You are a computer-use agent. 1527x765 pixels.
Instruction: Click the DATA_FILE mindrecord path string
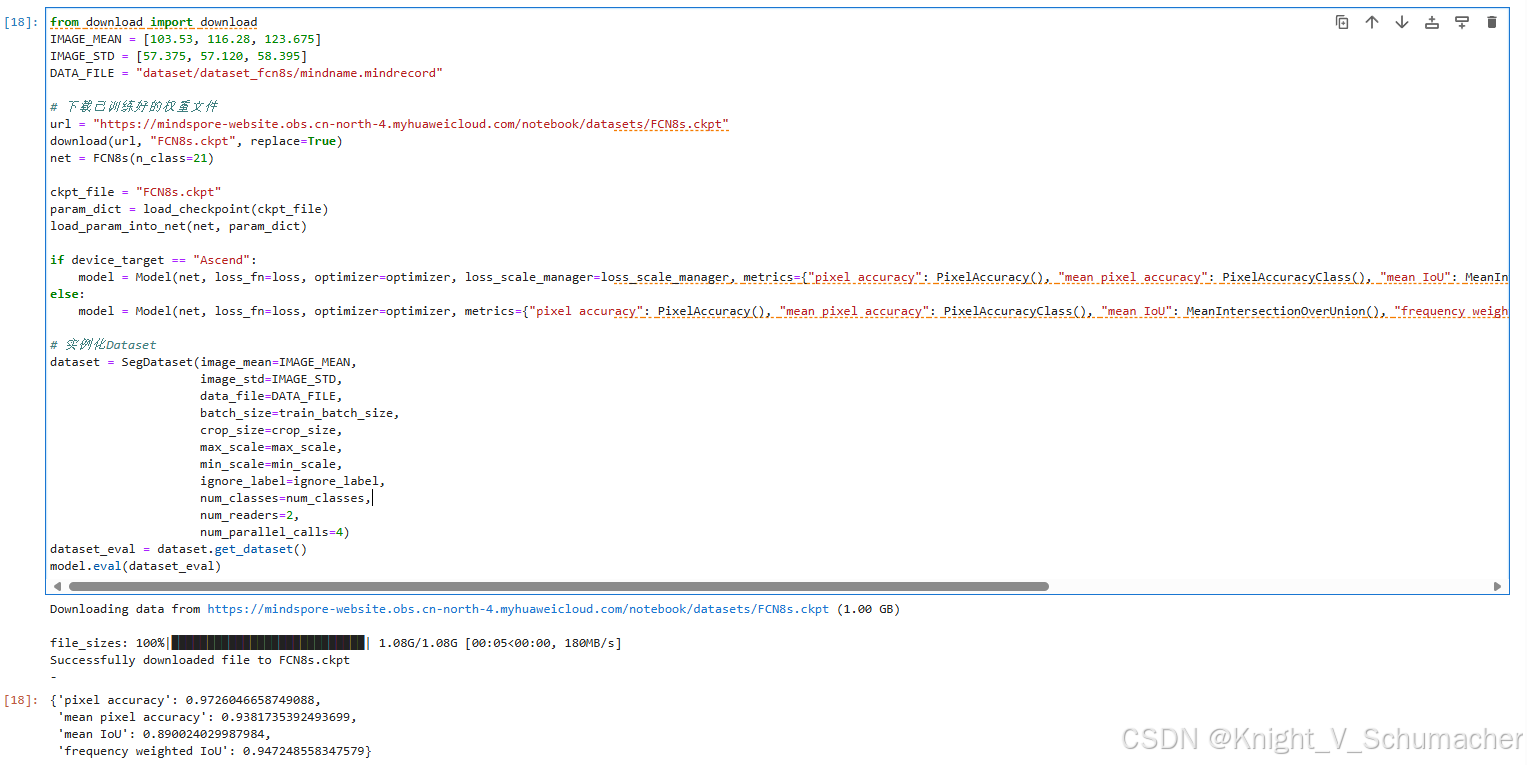(x=290, y=73)
